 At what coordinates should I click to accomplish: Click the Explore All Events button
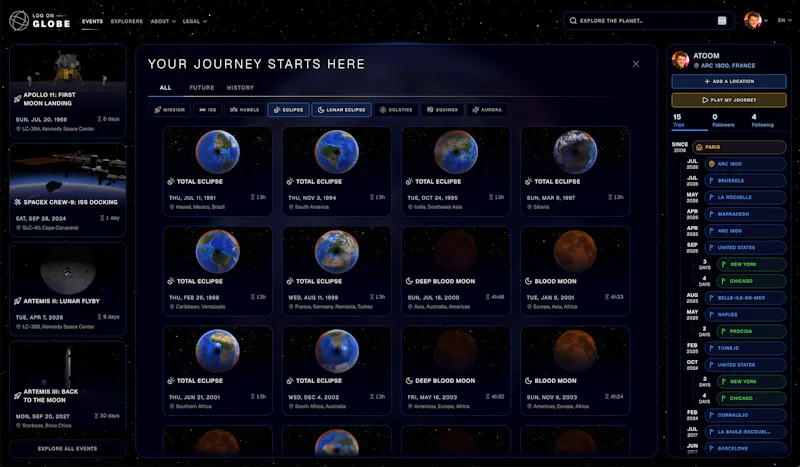[x=67, y=449]
